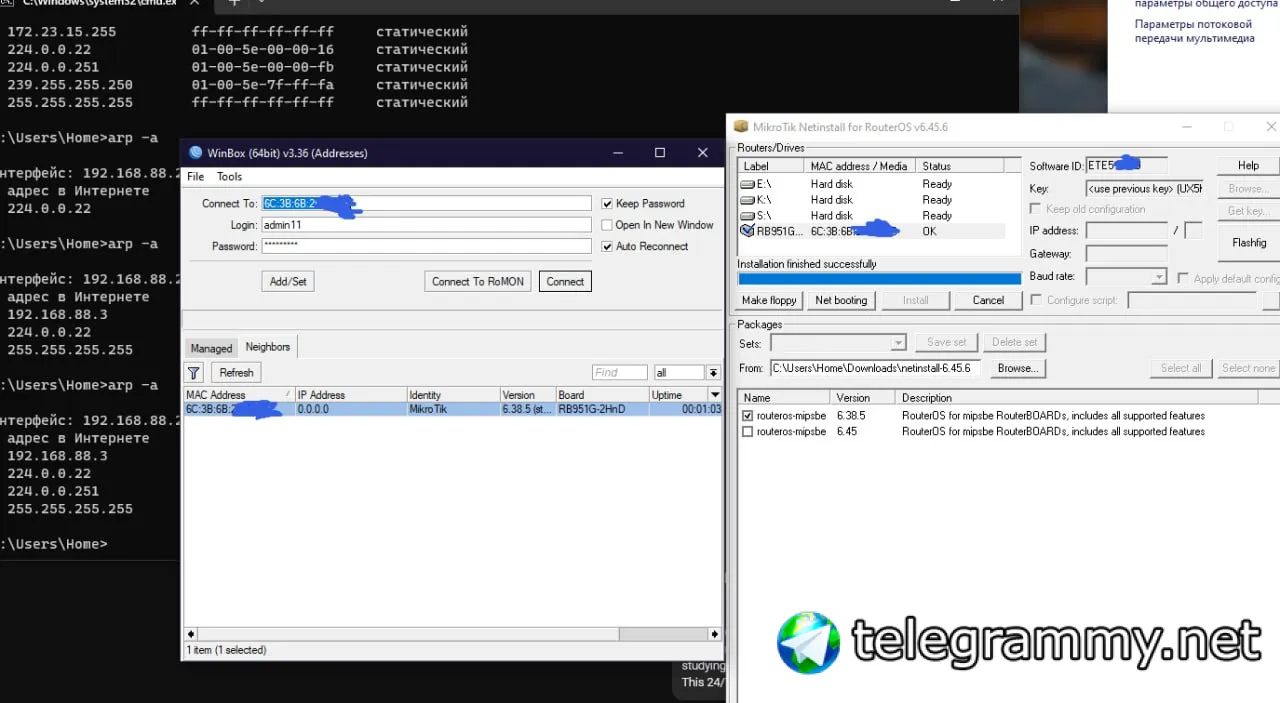
Task: Select the RB951G router entry in Routers/Drives
Action: [x=870, y=231]
